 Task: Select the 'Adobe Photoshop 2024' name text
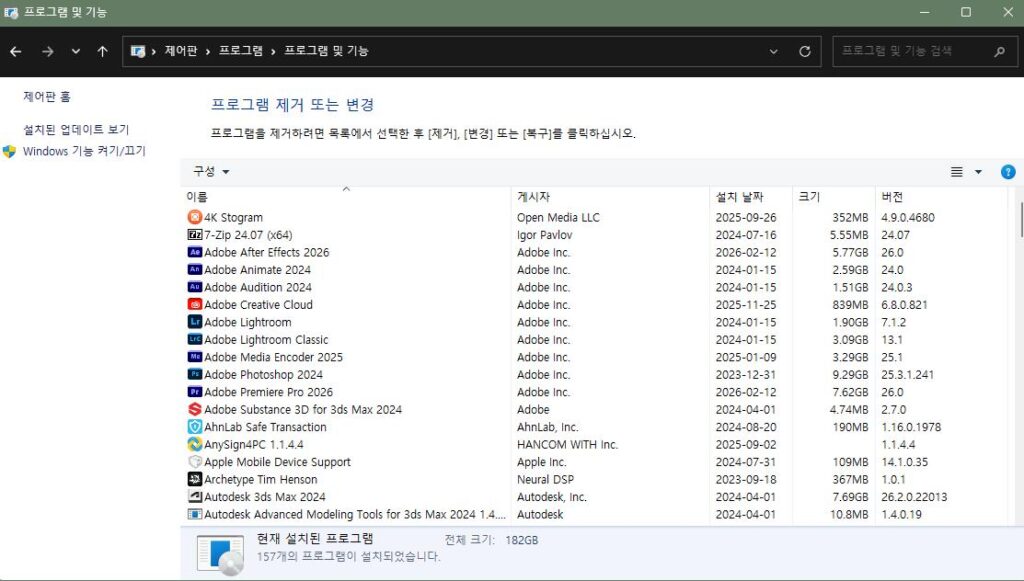coord(263,374)
